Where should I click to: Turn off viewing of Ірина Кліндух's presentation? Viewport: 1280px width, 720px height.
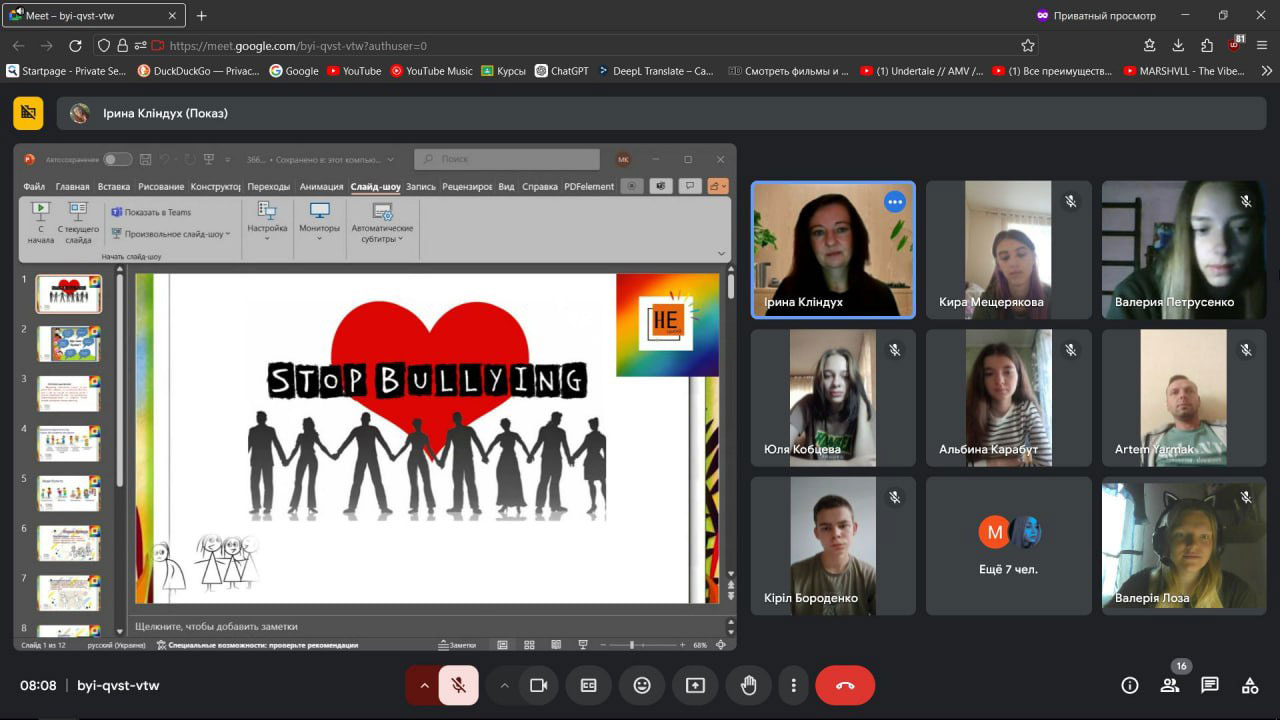coord(28,113)
